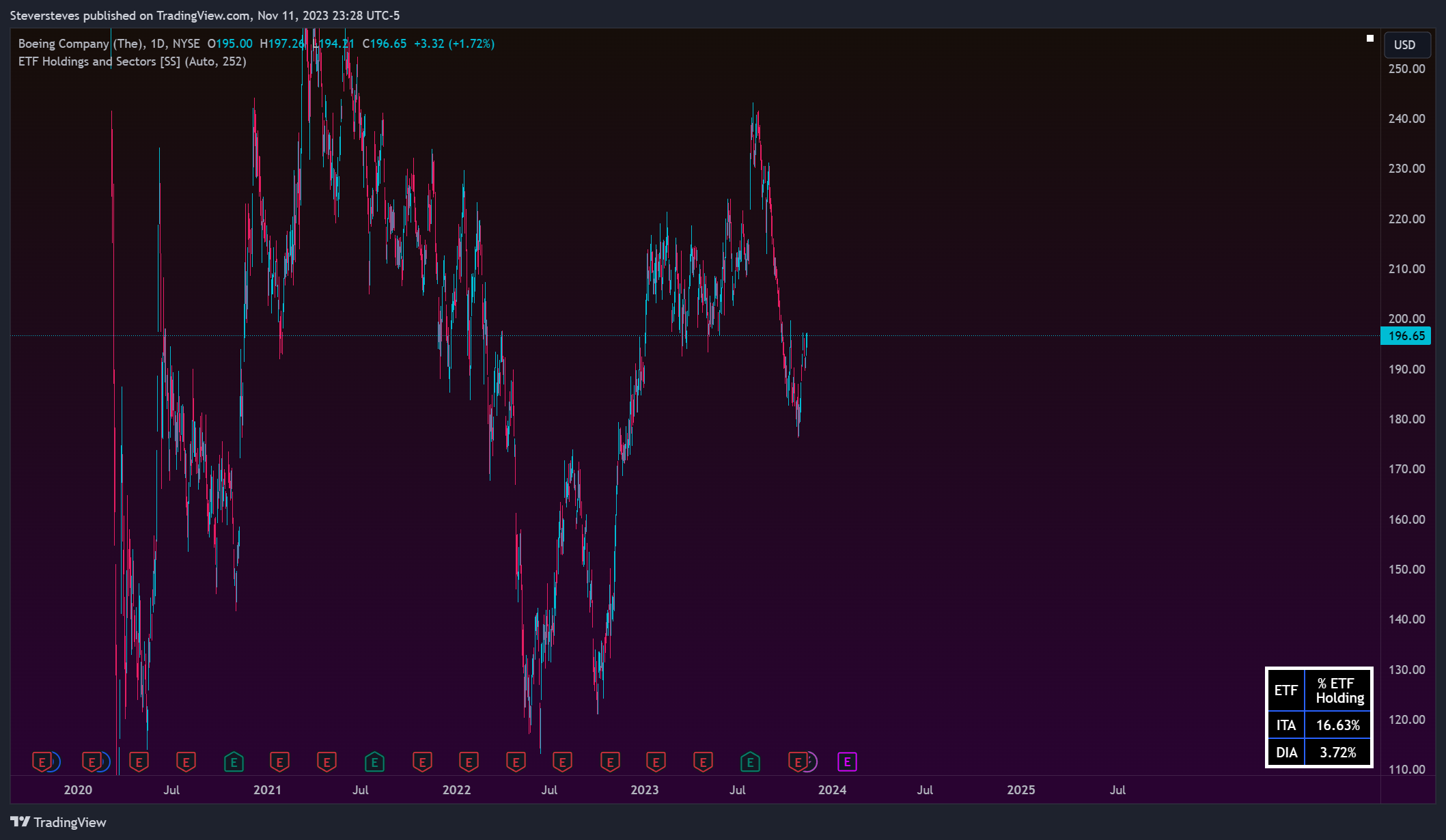Click the green earnings marker after Jul 2021

(x=374, y=761)
